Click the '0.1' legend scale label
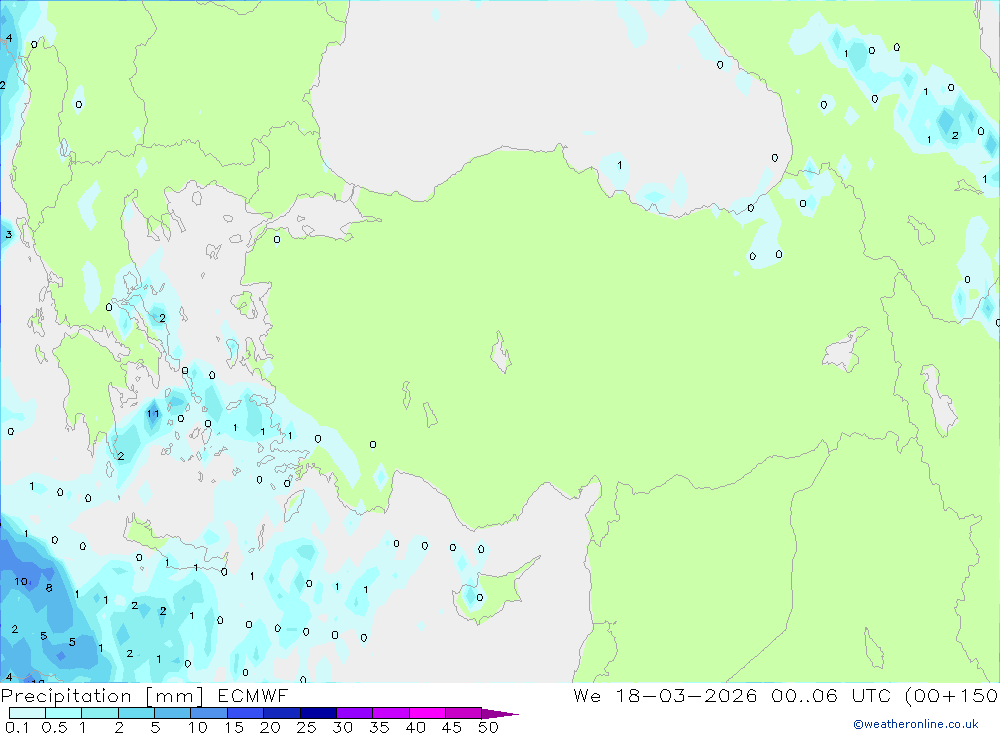The image size is (1000, 733). 17,727
